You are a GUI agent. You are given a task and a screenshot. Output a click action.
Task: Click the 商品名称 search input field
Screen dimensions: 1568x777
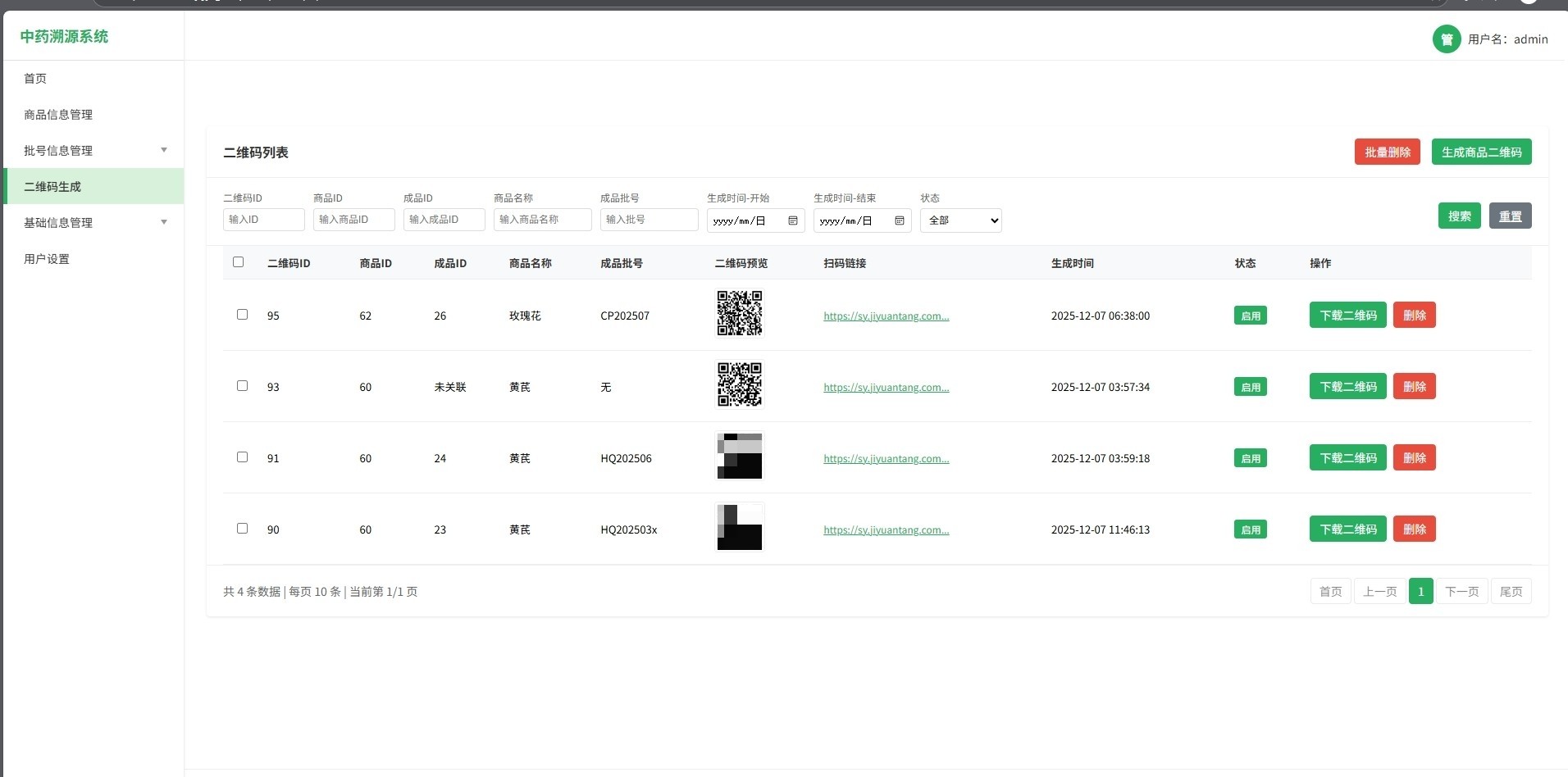[542, 220]
